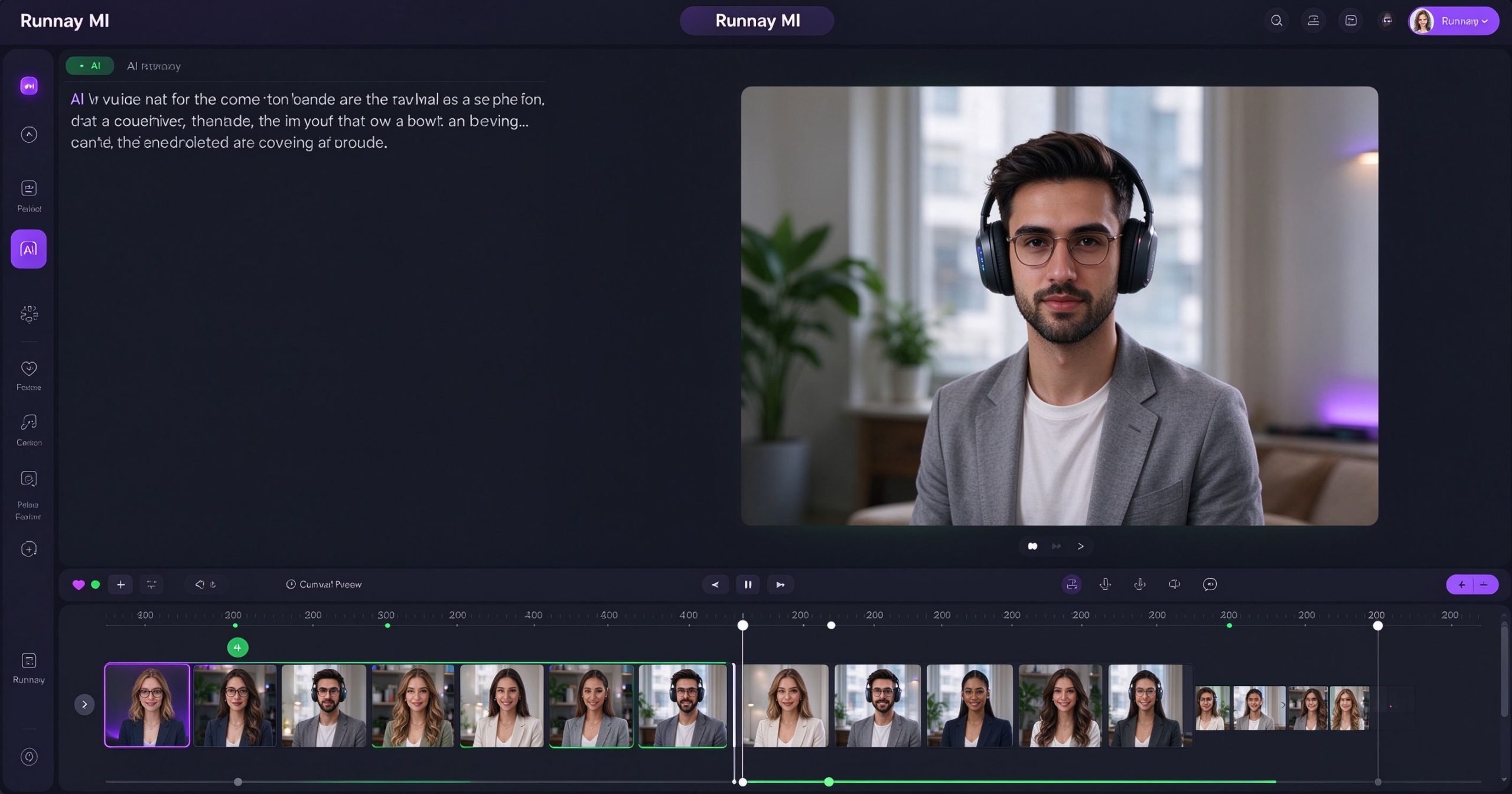Click the highlighted layout icon in timeline toolbar
1512x794 pixels.
(x=1072, y=584)
